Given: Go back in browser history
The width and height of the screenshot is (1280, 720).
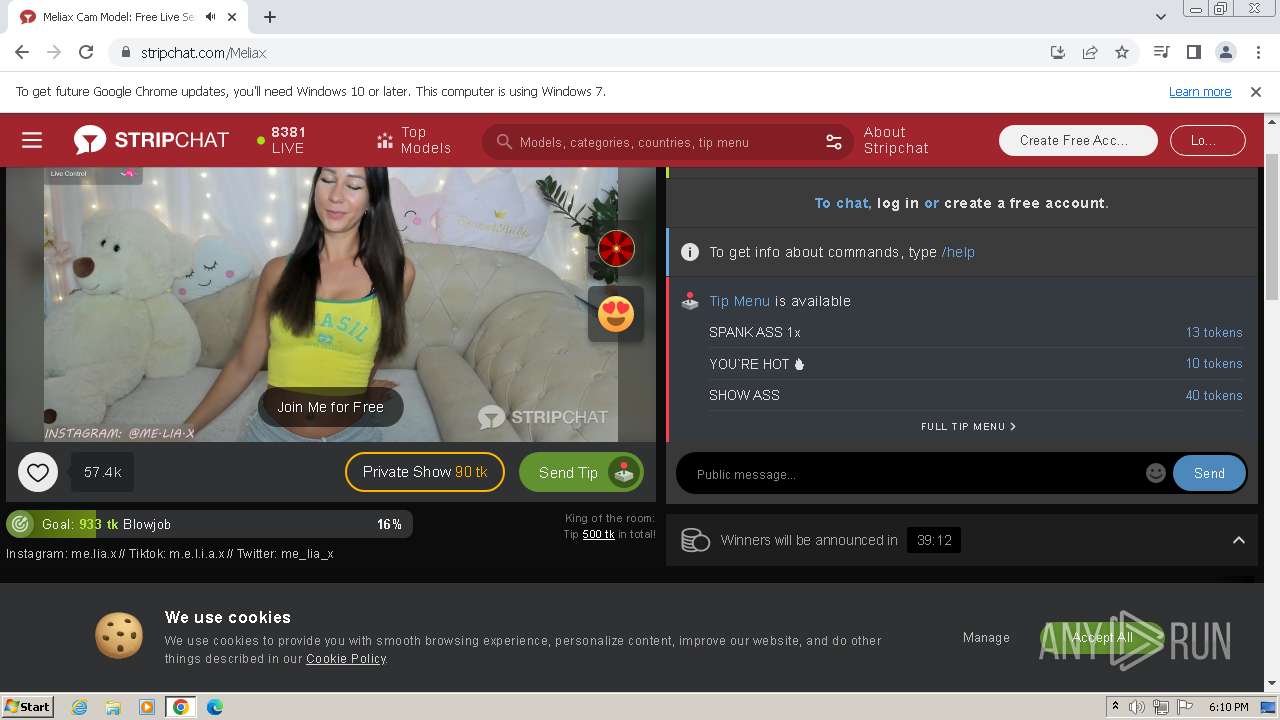Looking at the screenshot, I should coord(22,52).
